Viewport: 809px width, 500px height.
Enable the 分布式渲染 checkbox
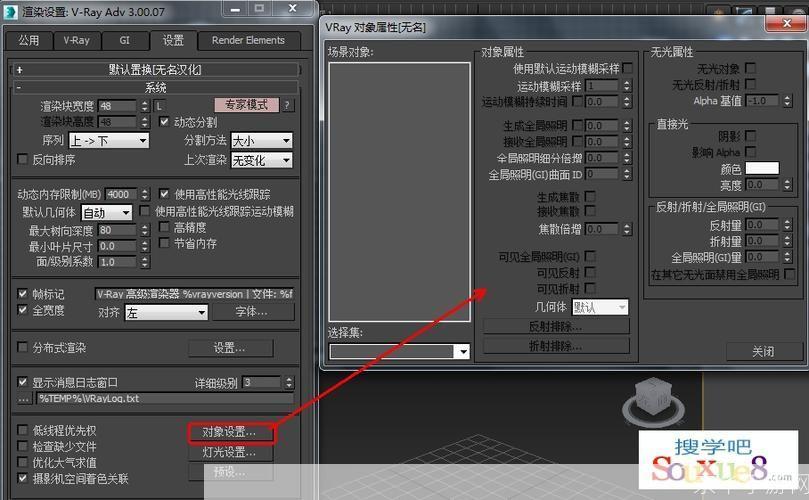[22, 347]
